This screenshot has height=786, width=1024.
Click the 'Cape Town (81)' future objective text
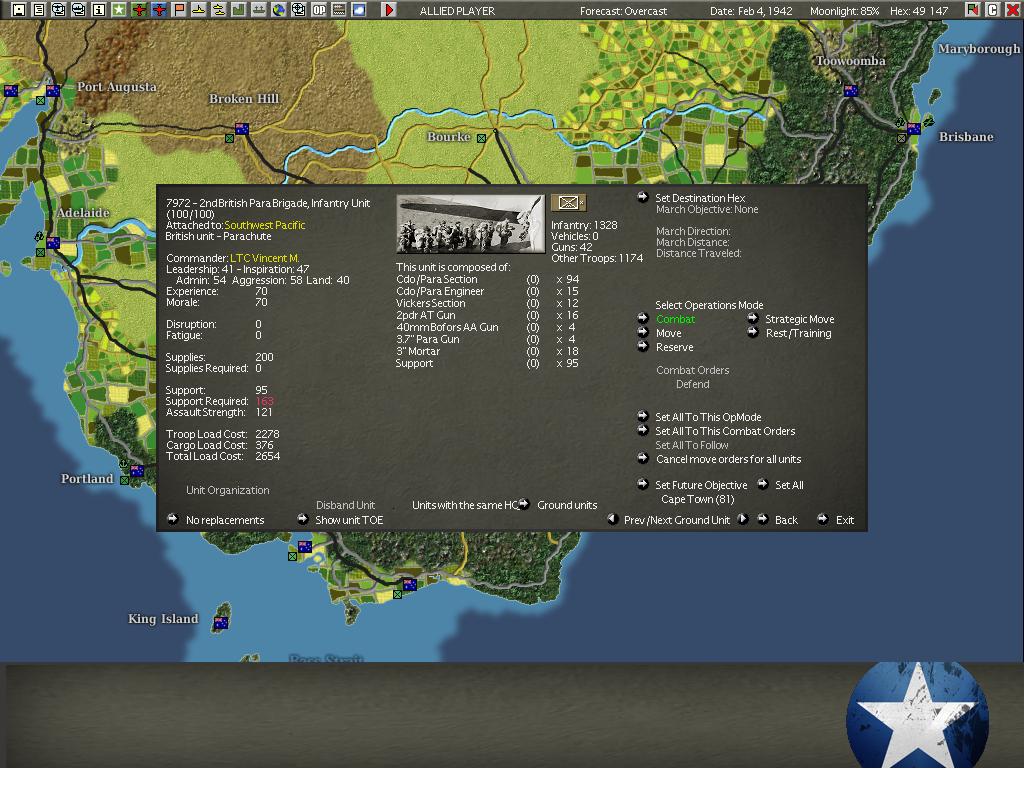coord(697,499)
